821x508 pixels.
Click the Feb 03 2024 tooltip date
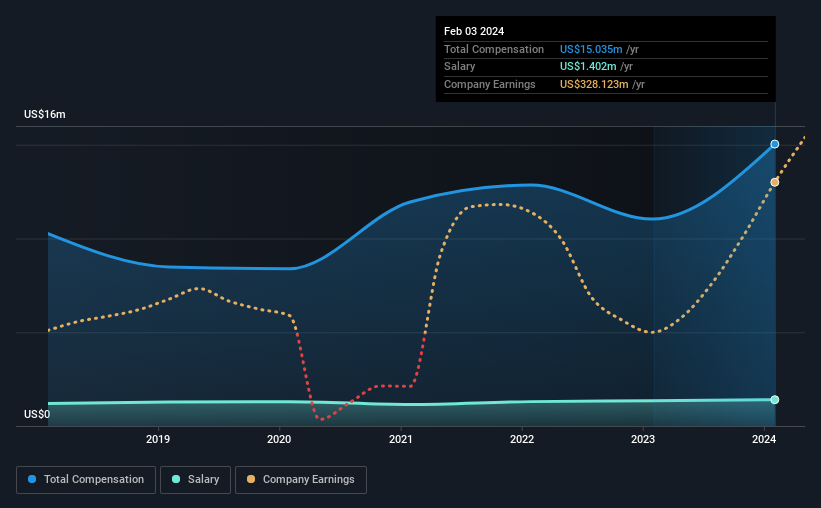[x=474, y=31]
